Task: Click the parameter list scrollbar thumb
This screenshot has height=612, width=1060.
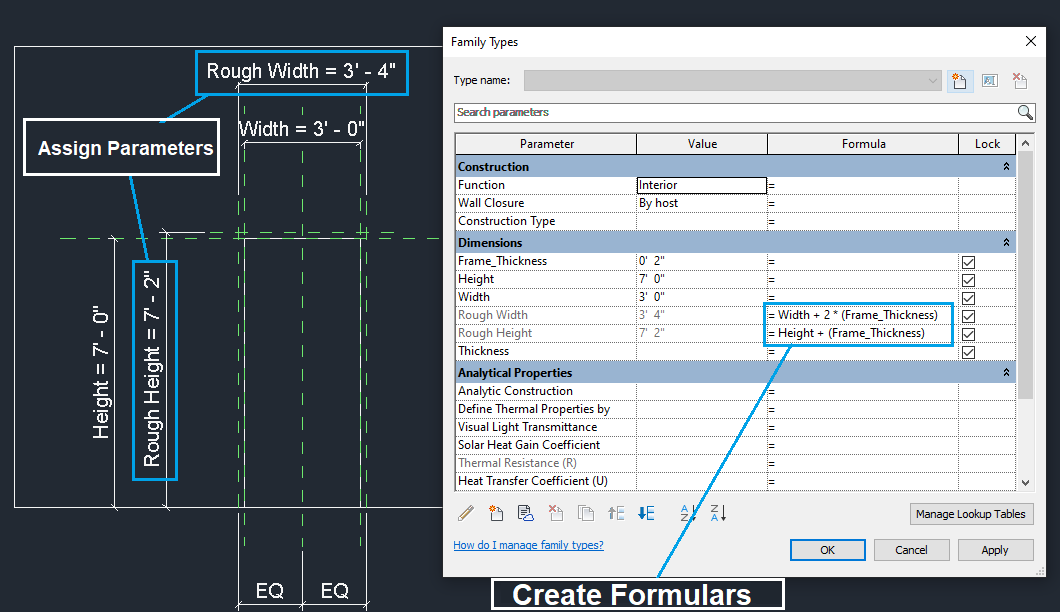Action: pos(1026,275)
